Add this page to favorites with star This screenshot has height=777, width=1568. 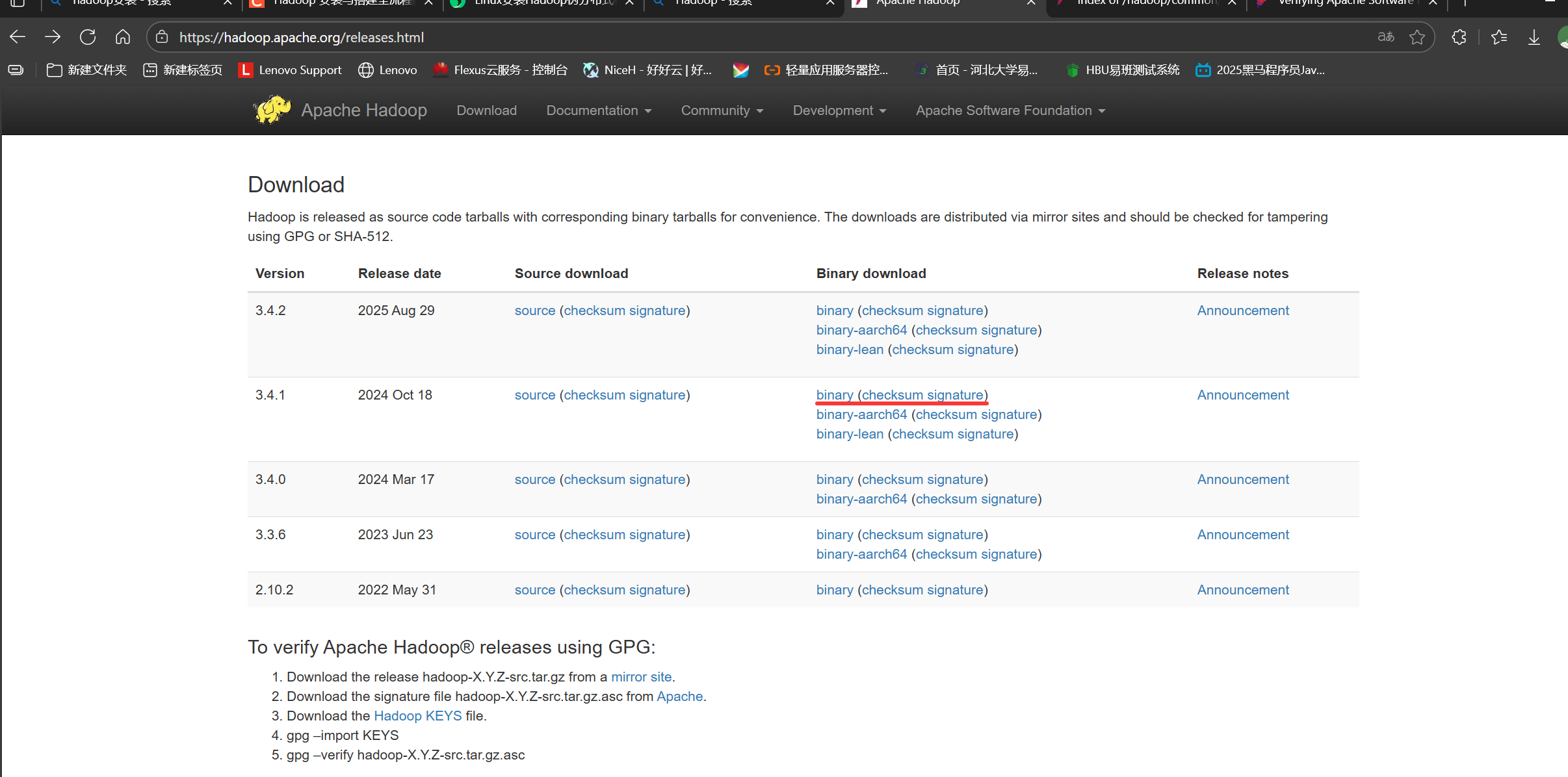pos(1417,37)
